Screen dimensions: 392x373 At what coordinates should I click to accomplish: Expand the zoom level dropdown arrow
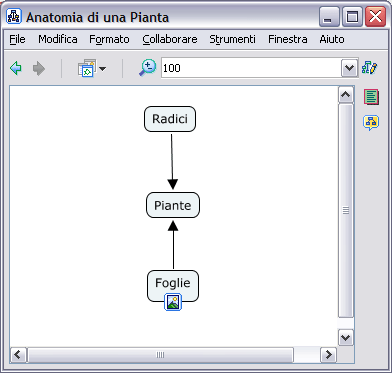point(349,68)
